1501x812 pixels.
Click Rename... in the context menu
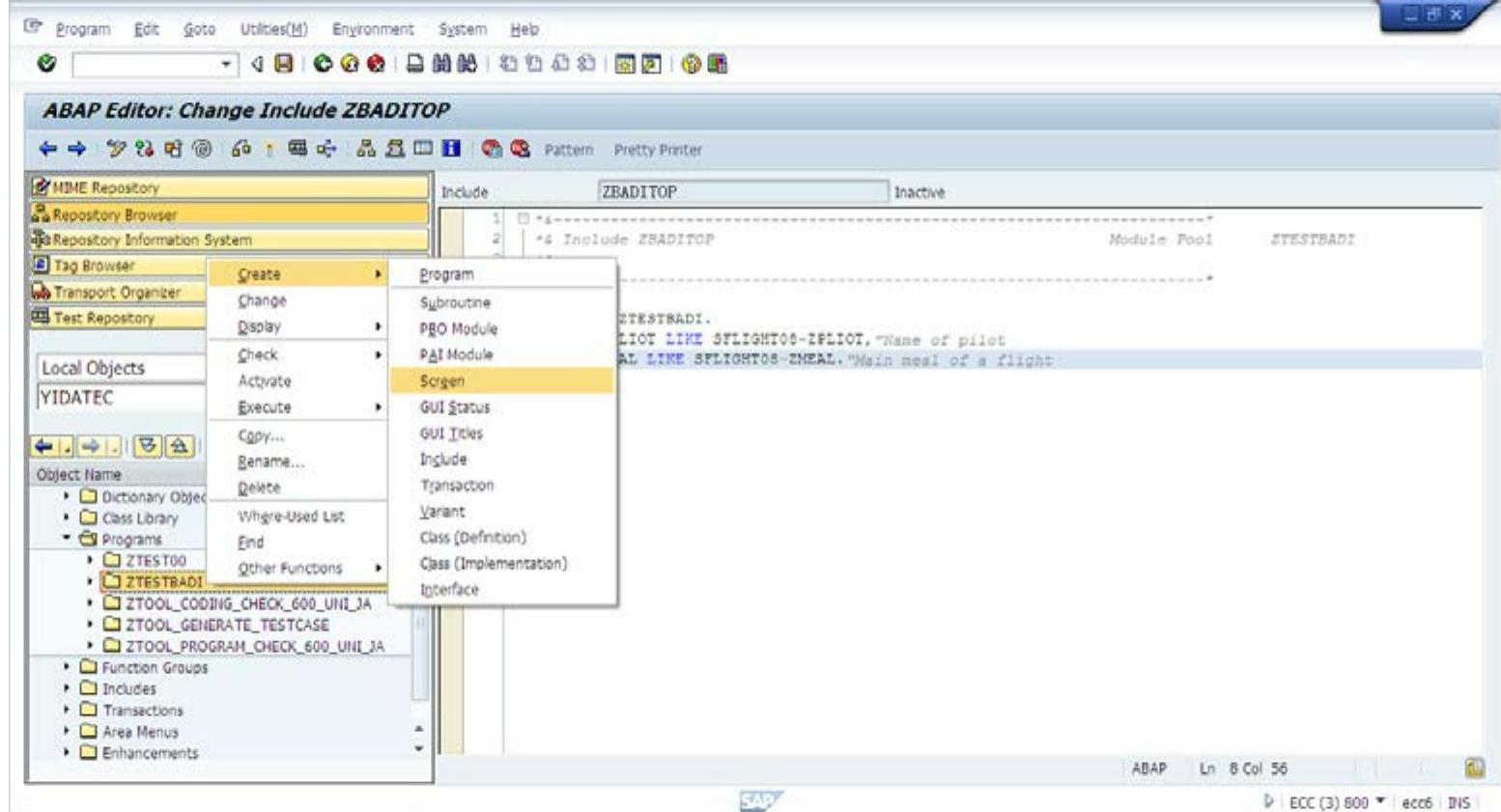pyautogui.click(x=297, y=462)
